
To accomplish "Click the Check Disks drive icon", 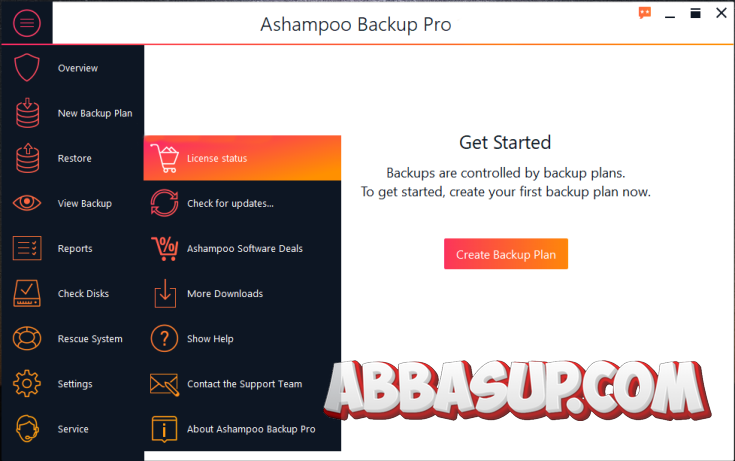I will point(27,293).
